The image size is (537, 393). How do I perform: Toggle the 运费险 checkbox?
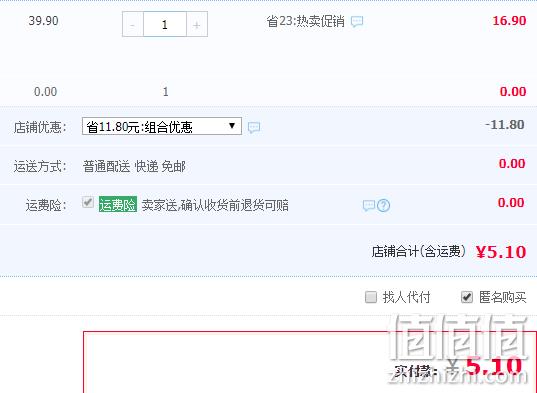pos(88,202)
